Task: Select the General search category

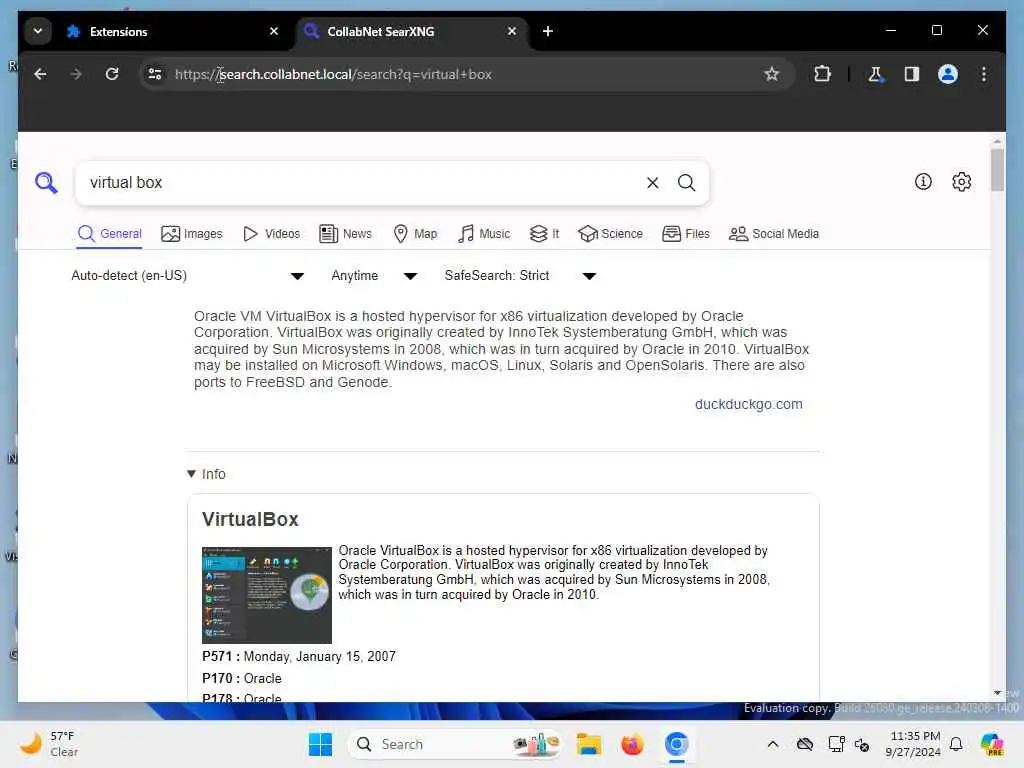Action: point(109,234)
